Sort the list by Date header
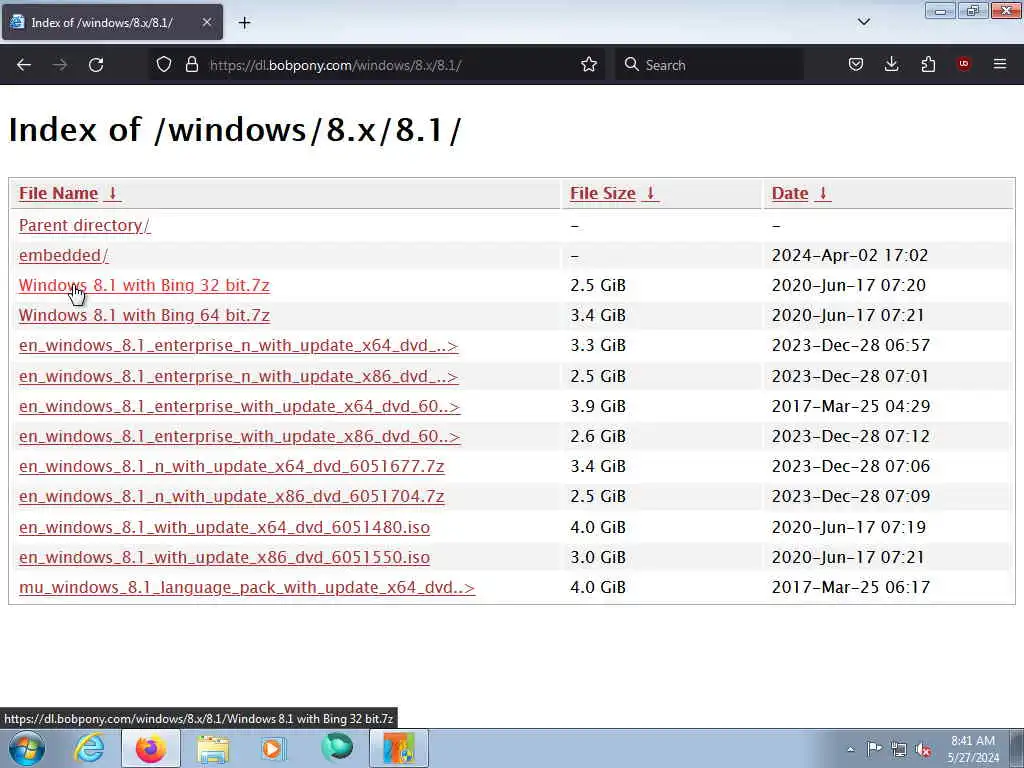 pos(801,193)
